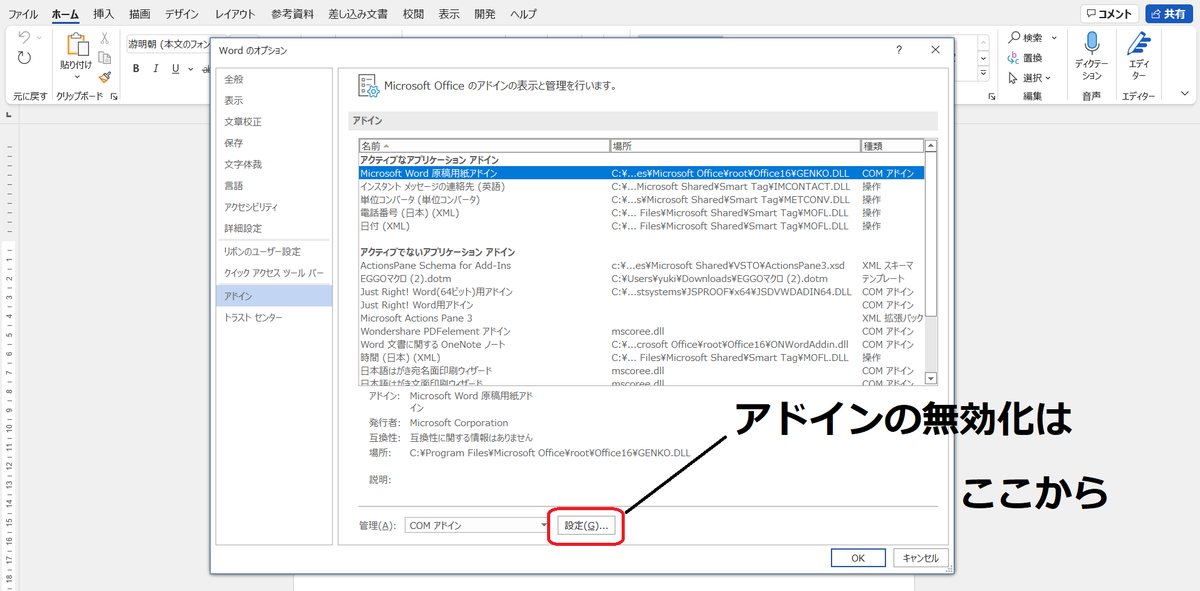
Task: Sort add-ins by 名前 column header
Action: pyautogui.click(x=484, y=146)
